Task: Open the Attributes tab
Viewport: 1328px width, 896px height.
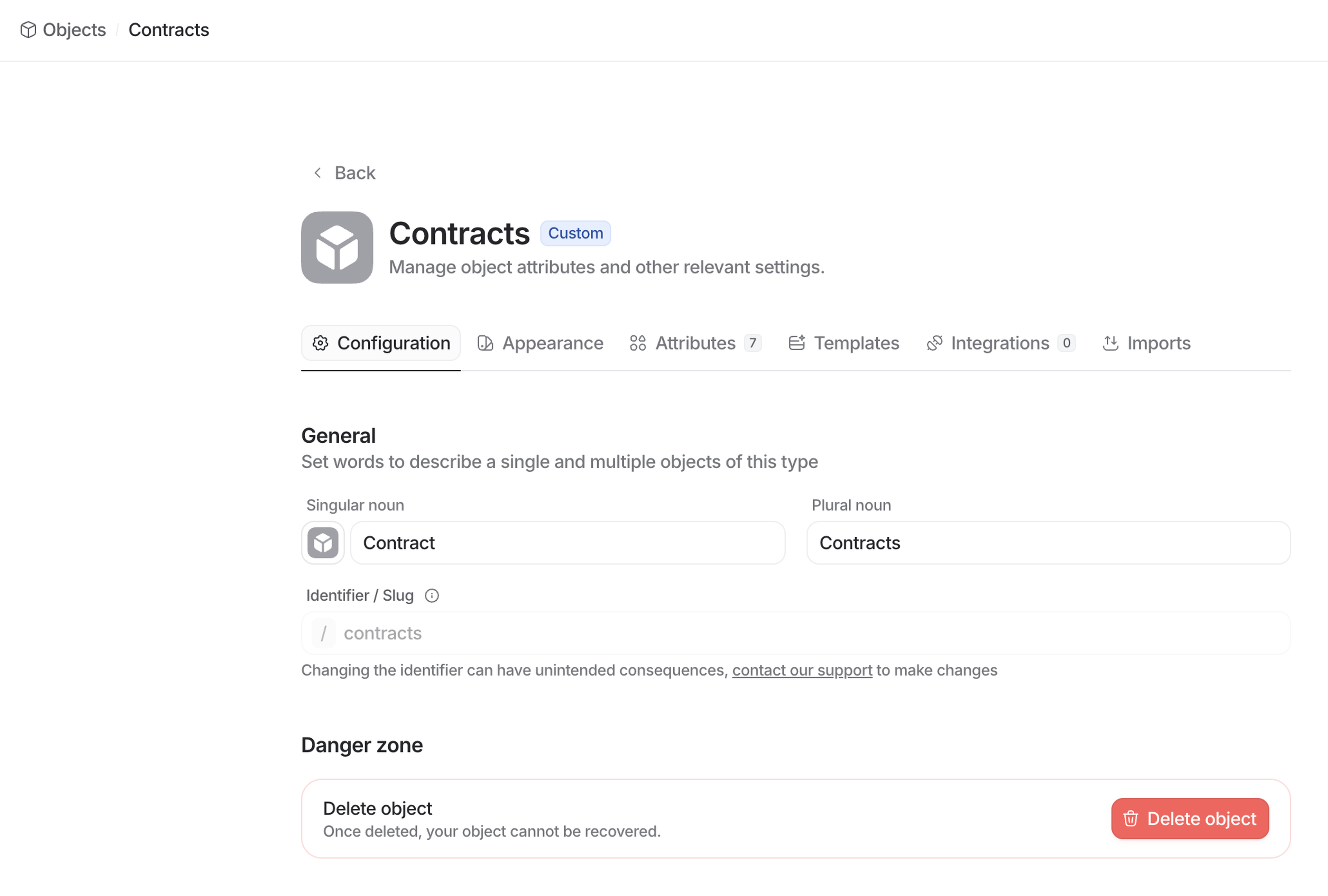Action: point(695,343)
